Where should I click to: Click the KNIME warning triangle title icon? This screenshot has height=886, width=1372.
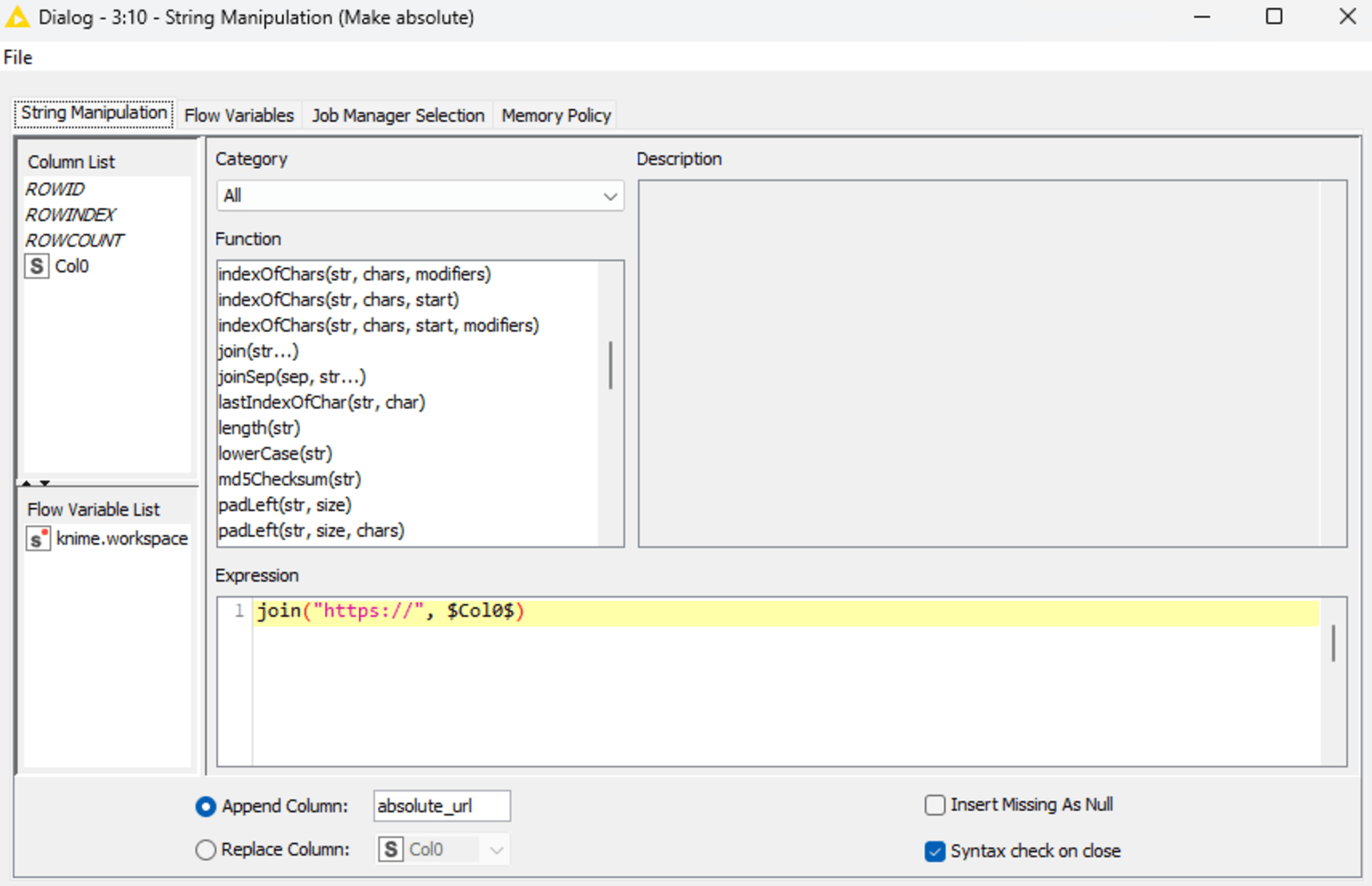[x=17, y=16]
